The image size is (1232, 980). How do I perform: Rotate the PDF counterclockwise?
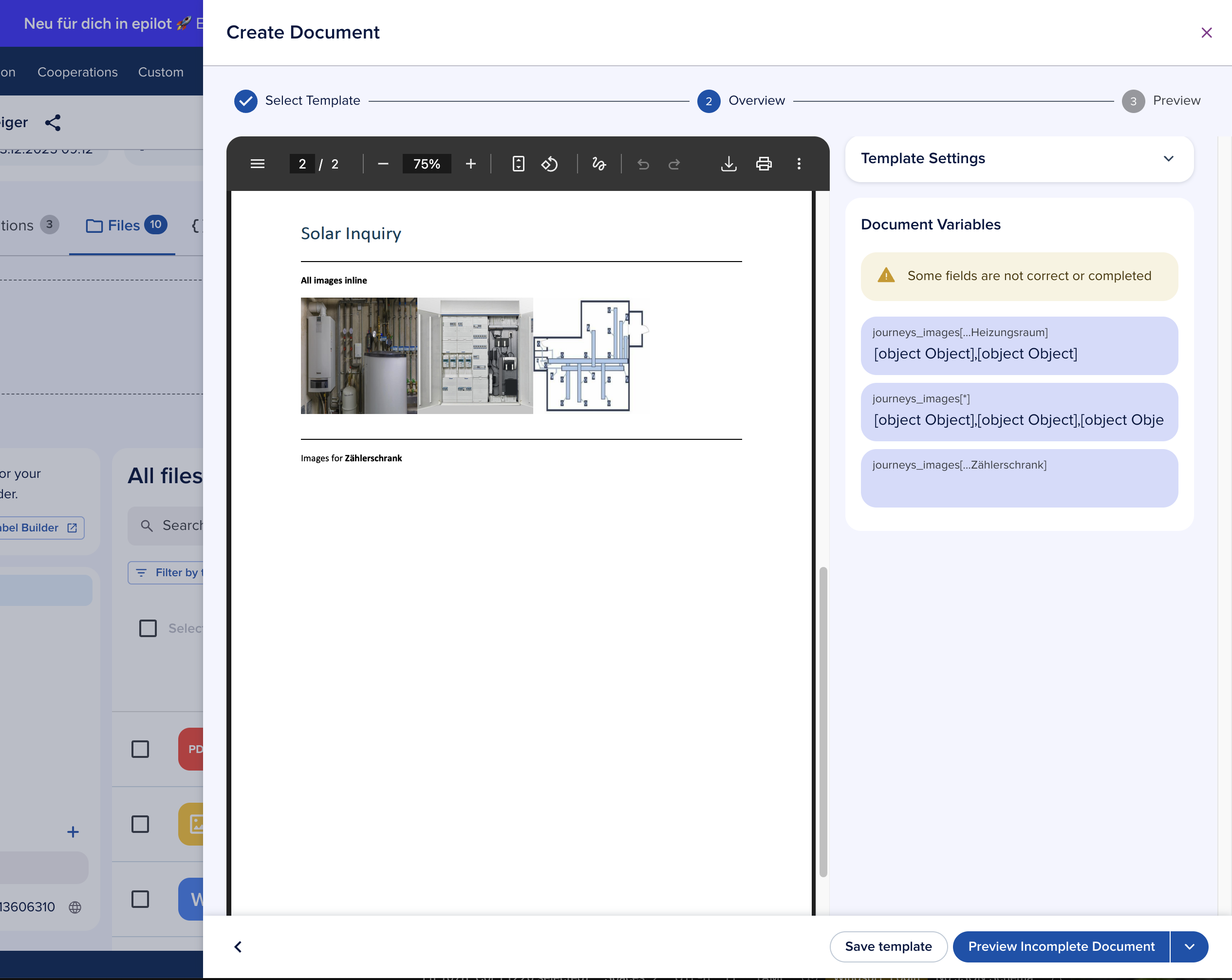tap(549, 164)
